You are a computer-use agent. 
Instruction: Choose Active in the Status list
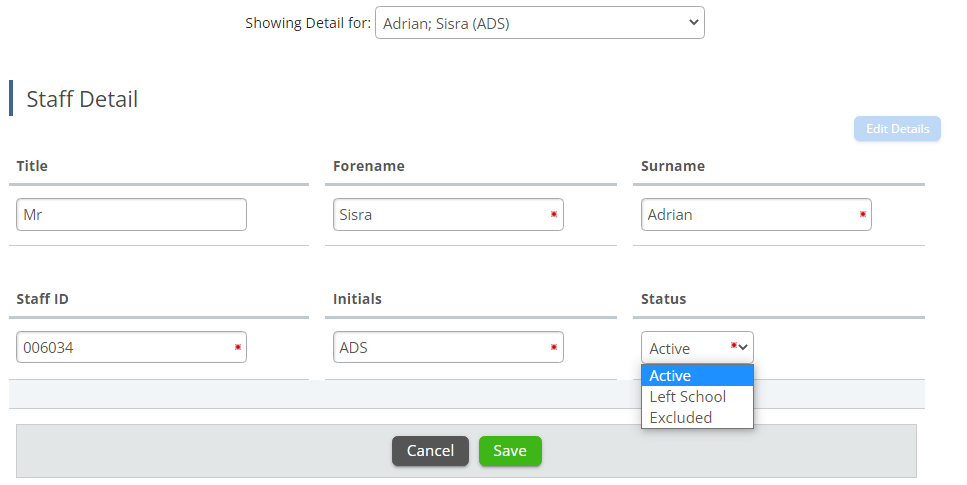coord(696,376)
